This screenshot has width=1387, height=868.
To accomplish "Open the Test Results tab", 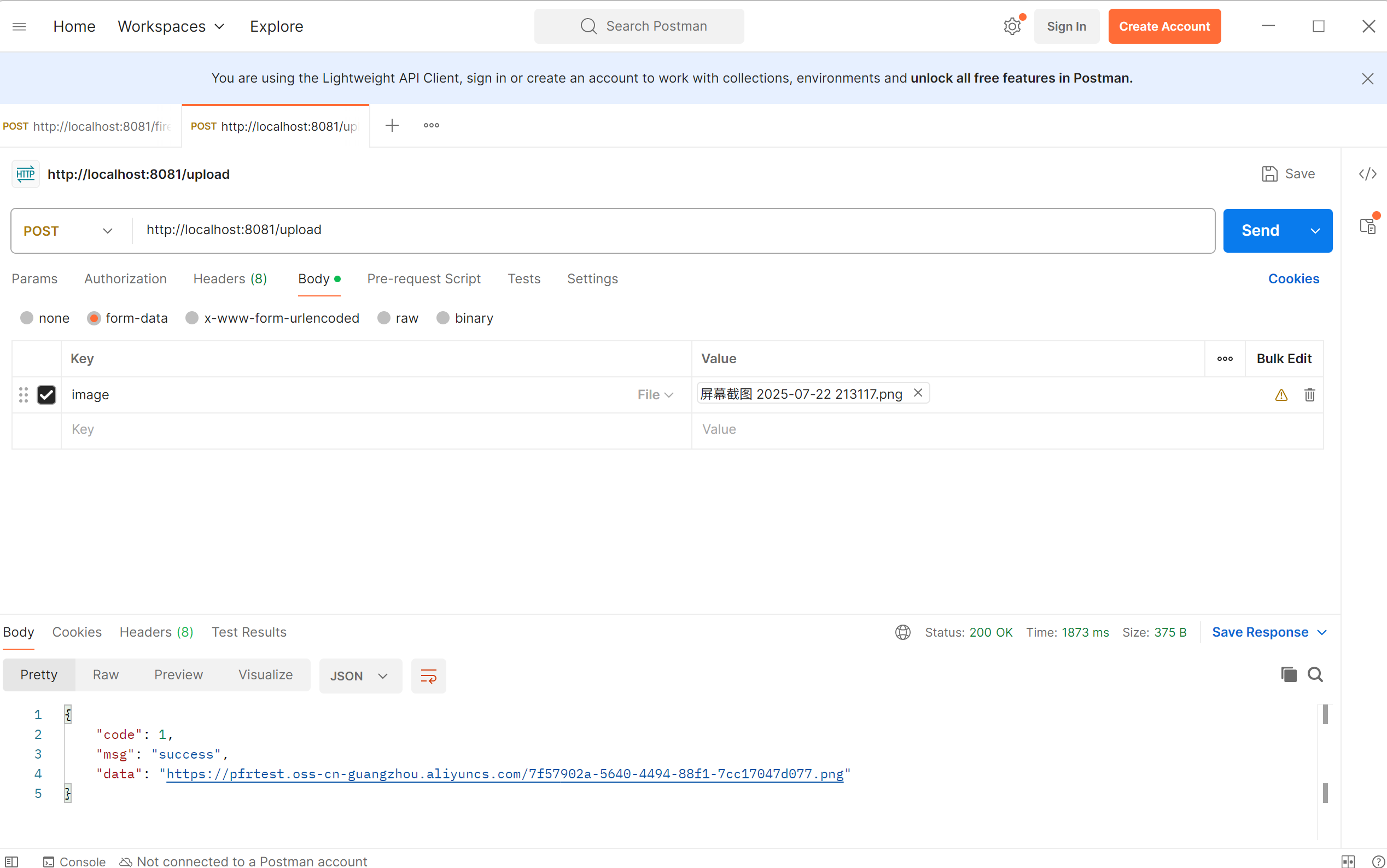I will tap(249, 632).
